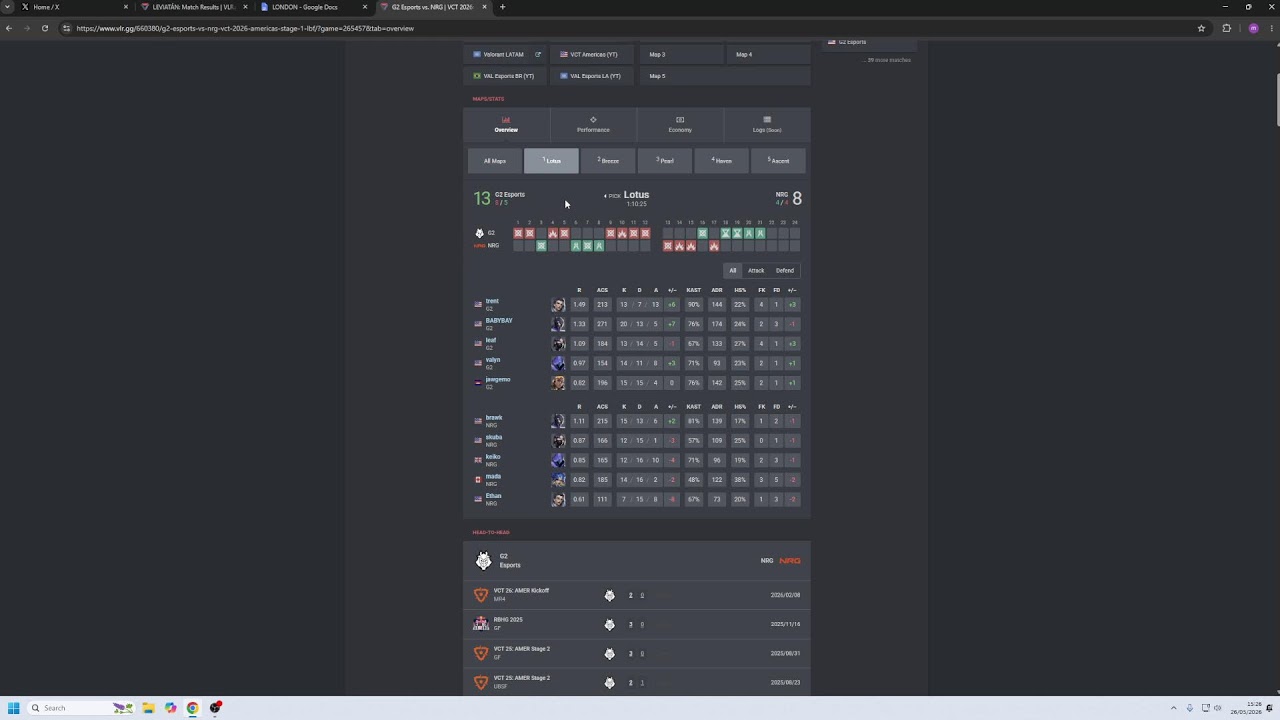The height and width of the screenshot is (720, 1280).
Task: Click the Overview chart icon
Action: (x=506, y=120)
